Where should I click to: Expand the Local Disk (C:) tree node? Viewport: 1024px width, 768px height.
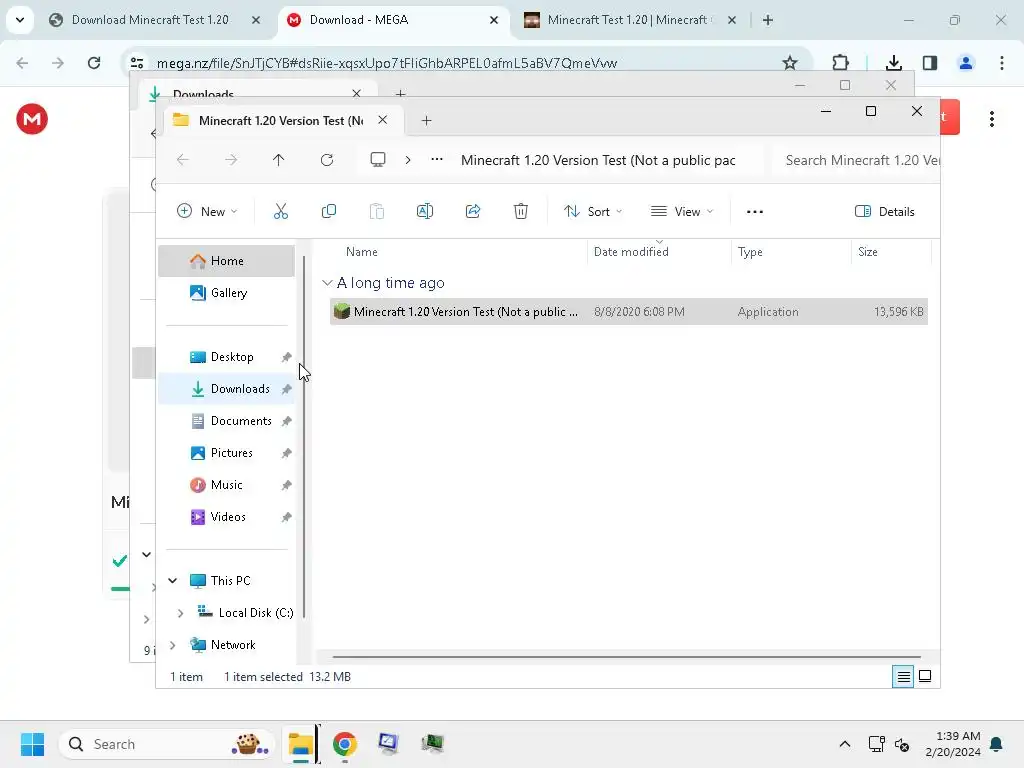pos(180,613)
